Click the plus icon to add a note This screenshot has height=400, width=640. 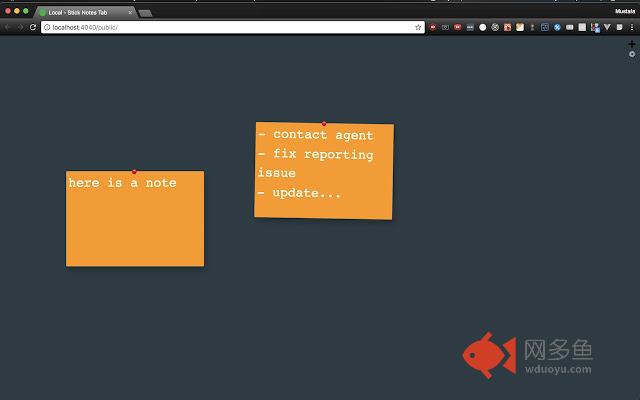632,44
